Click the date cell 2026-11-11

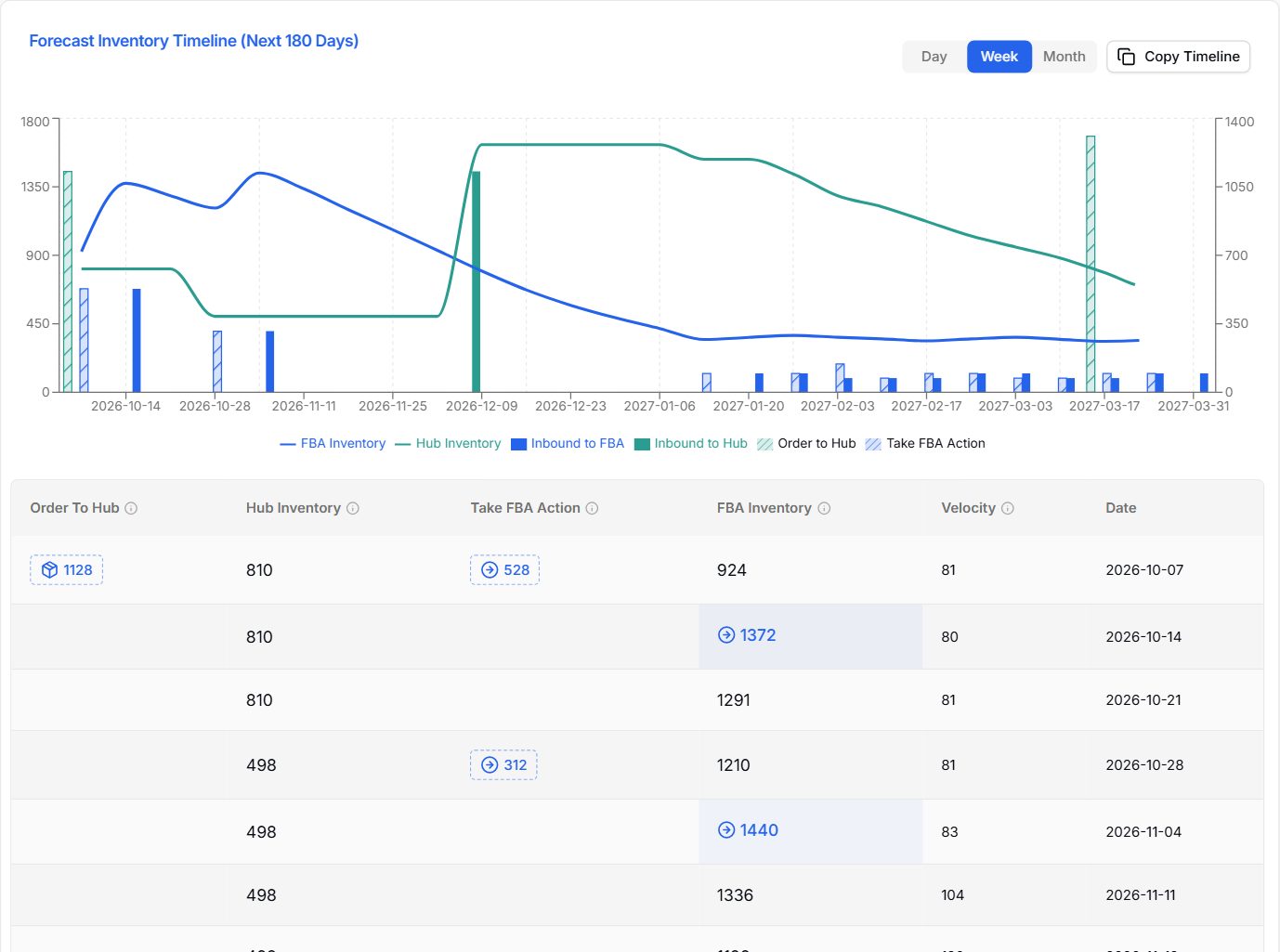click(1141, 895)
